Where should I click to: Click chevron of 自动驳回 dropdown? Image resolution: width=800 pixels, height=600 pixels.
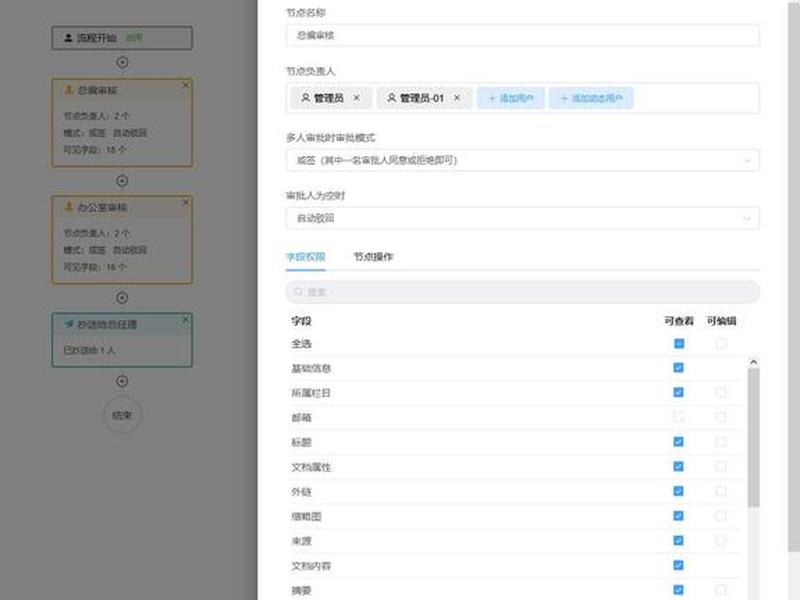pyautogui.click(x=747, y=219)
